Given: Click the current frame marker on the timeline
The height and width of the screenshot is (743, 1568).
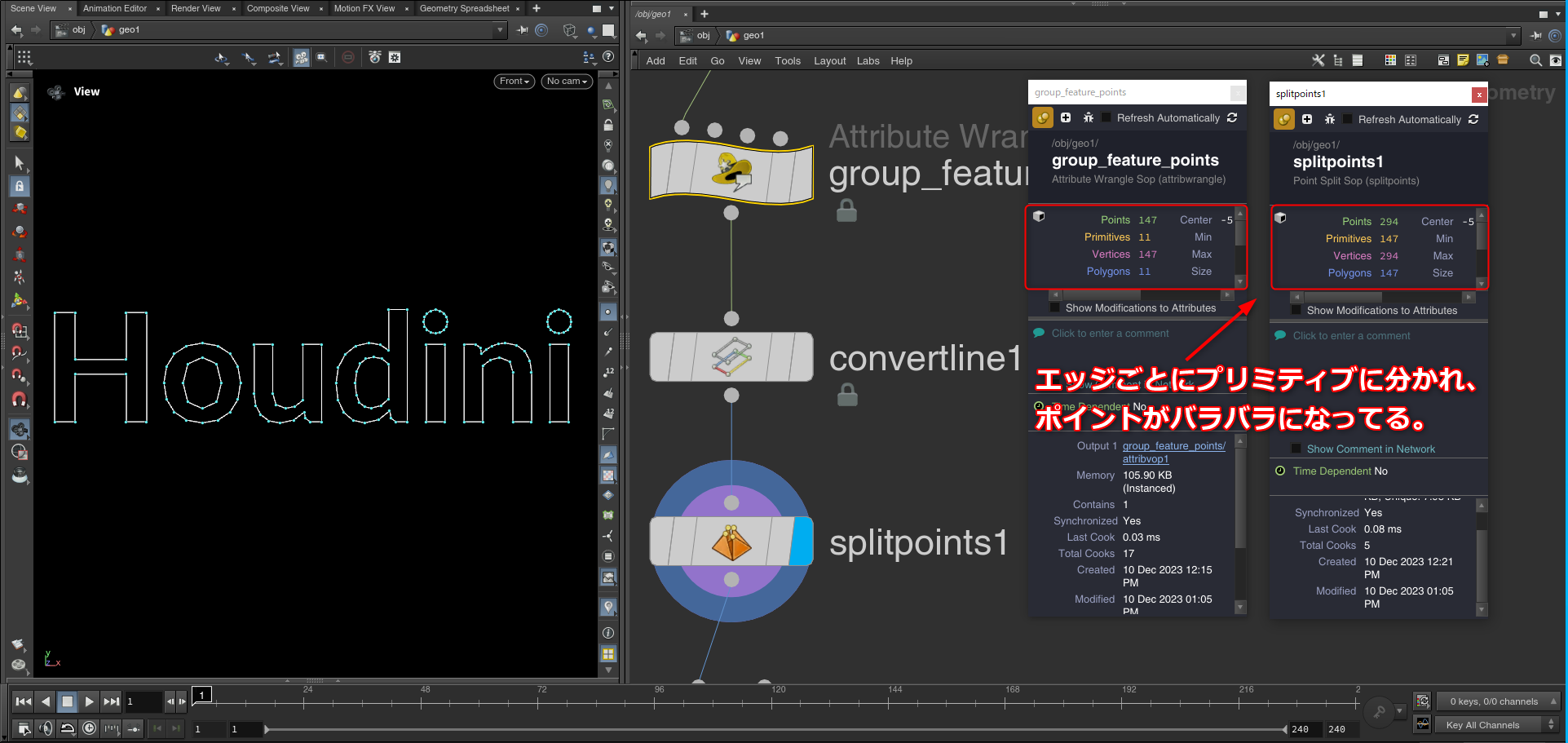Looking at the screenshot, I should tap(201, 695).
